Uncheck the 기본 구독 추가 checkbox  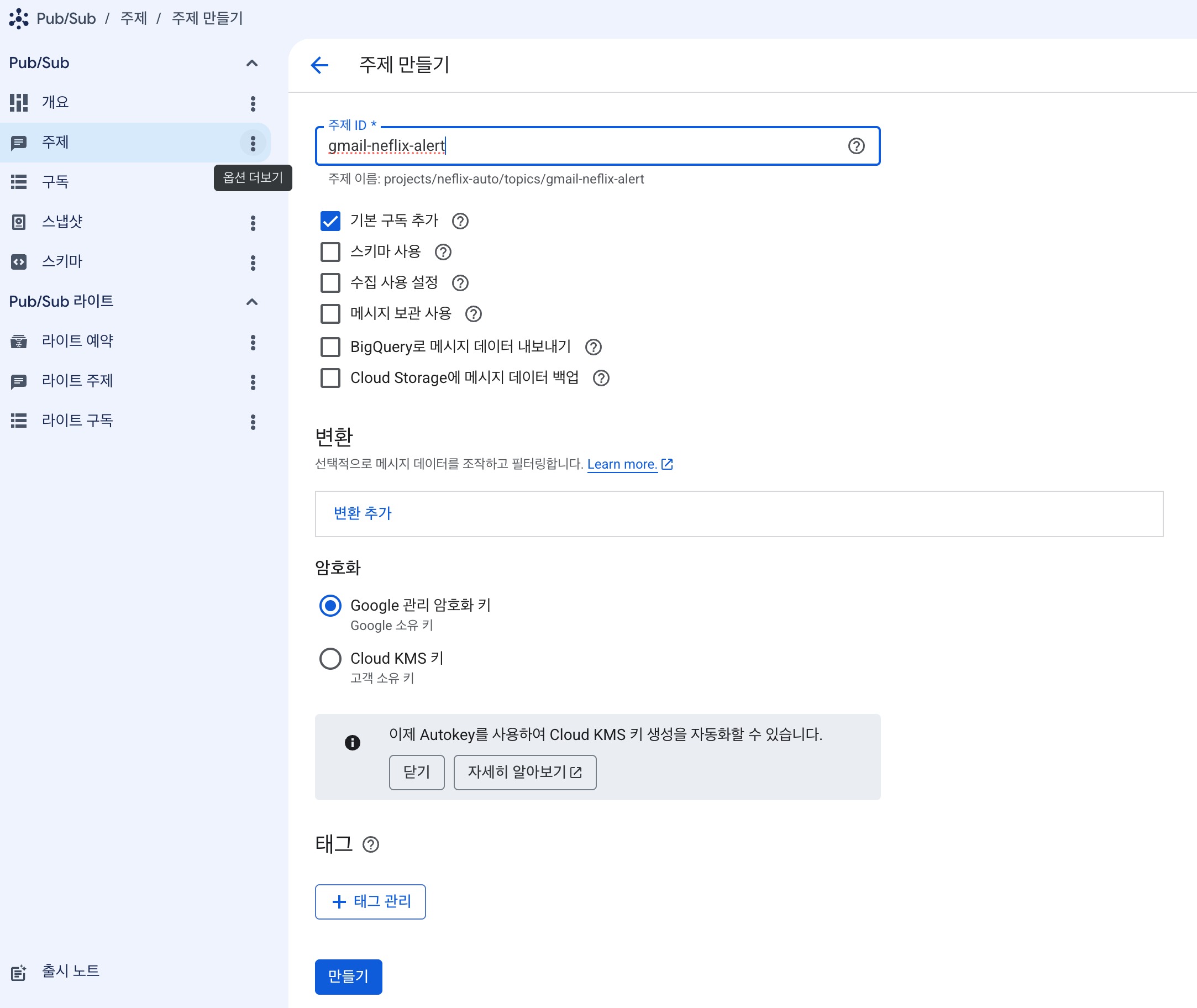coord(330,221)
